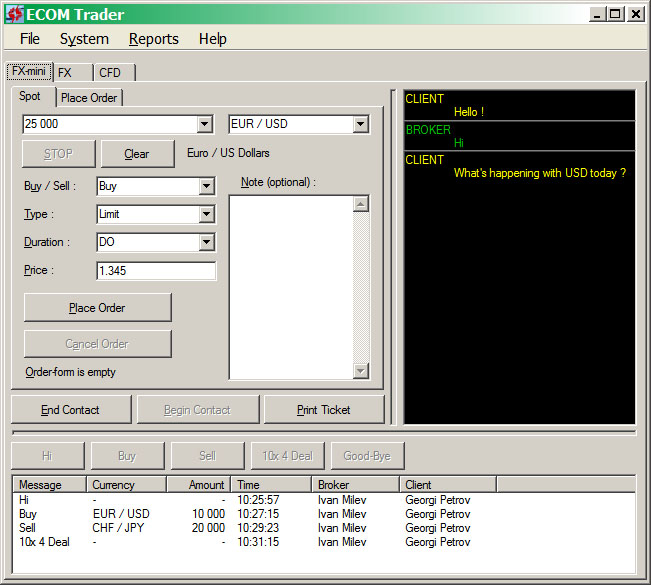Click the chat message 'What's happening with USD today ?'
The image size is (651, 585).
click(540, 173)
